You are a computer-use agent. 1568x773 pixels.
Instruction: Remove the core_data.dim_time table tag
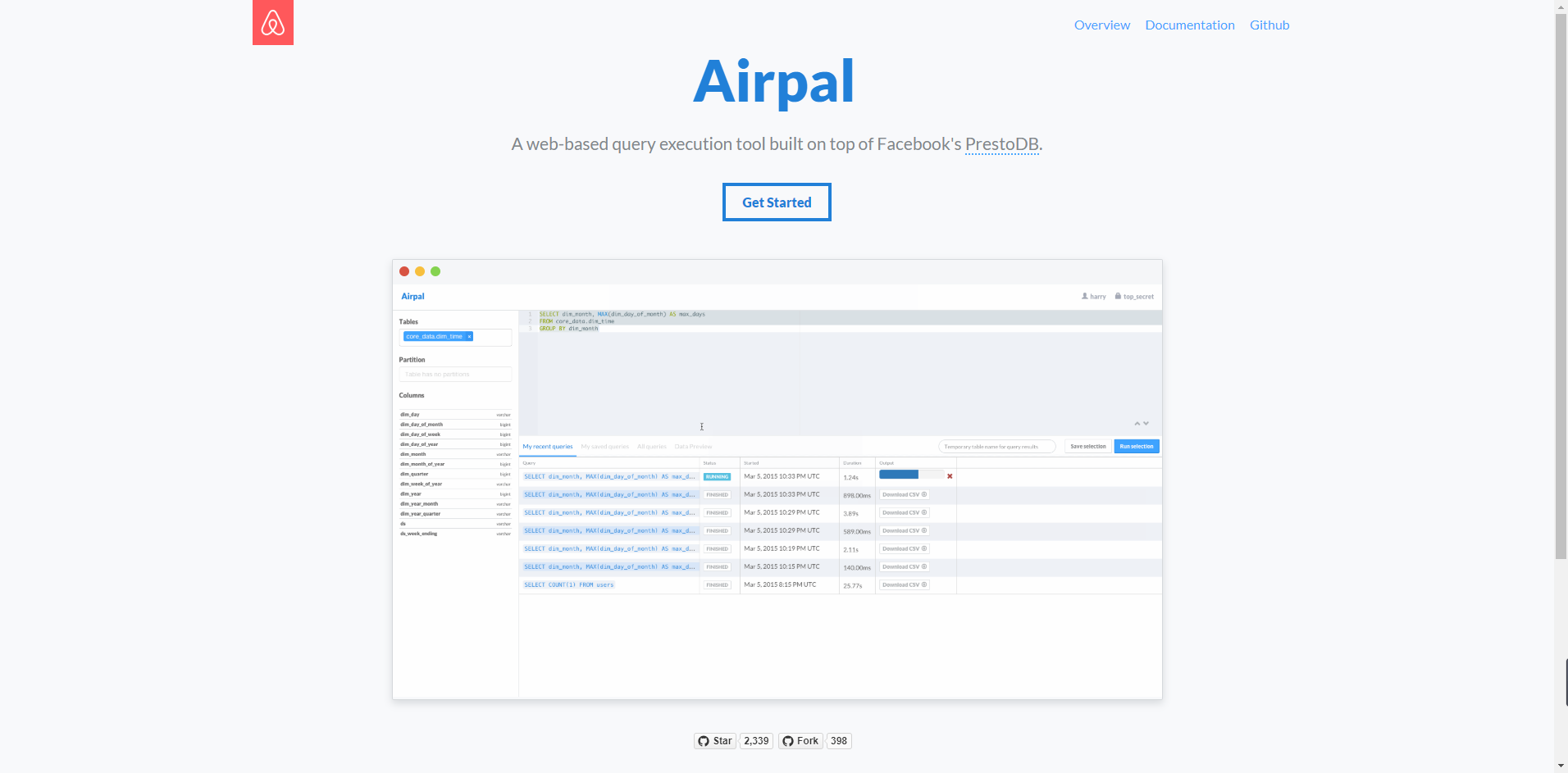tap(469, 336)
